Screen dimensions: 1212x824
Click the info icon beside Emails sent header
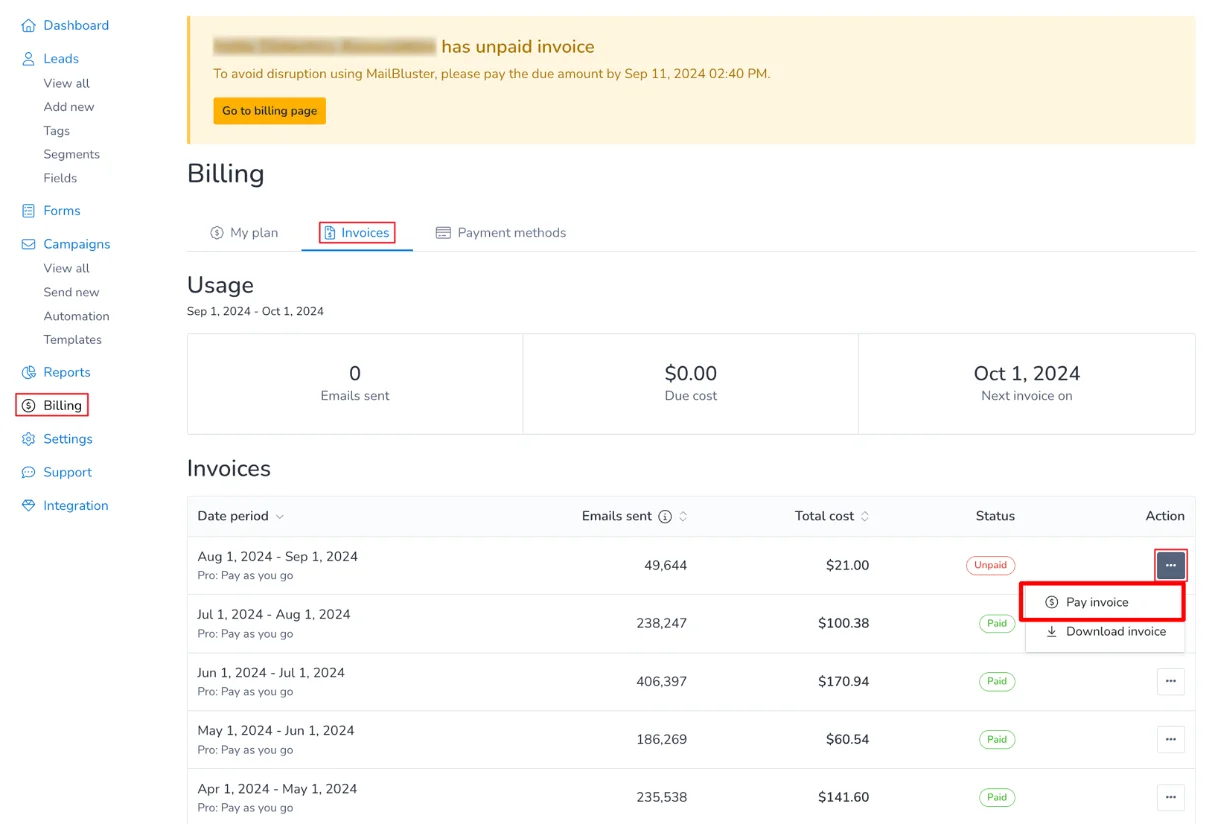pos(666,516)
